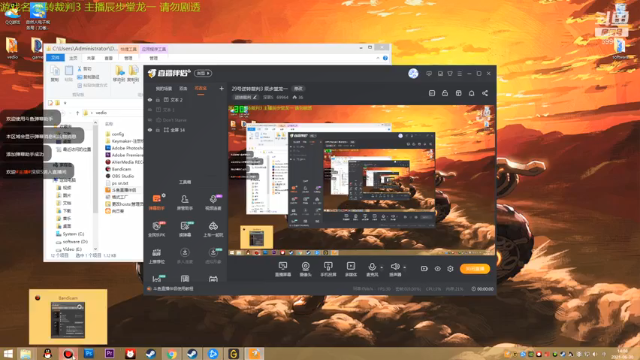This screenshot has width=640, height=360.
Task: Expand the speaker dropdown arrow
Action: pyautogui.click(x=404, y=268)
